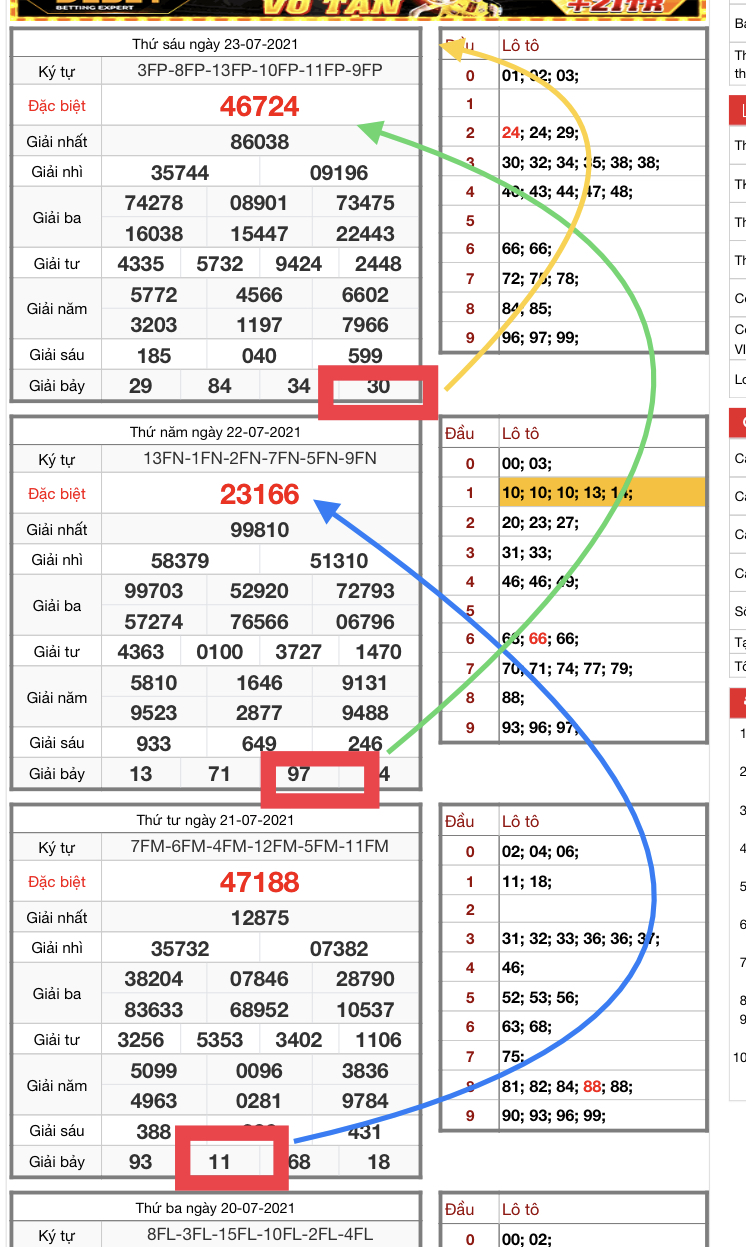
Task: Click the red 88 in the 21-07 lô tô table
Action: 593,1086
